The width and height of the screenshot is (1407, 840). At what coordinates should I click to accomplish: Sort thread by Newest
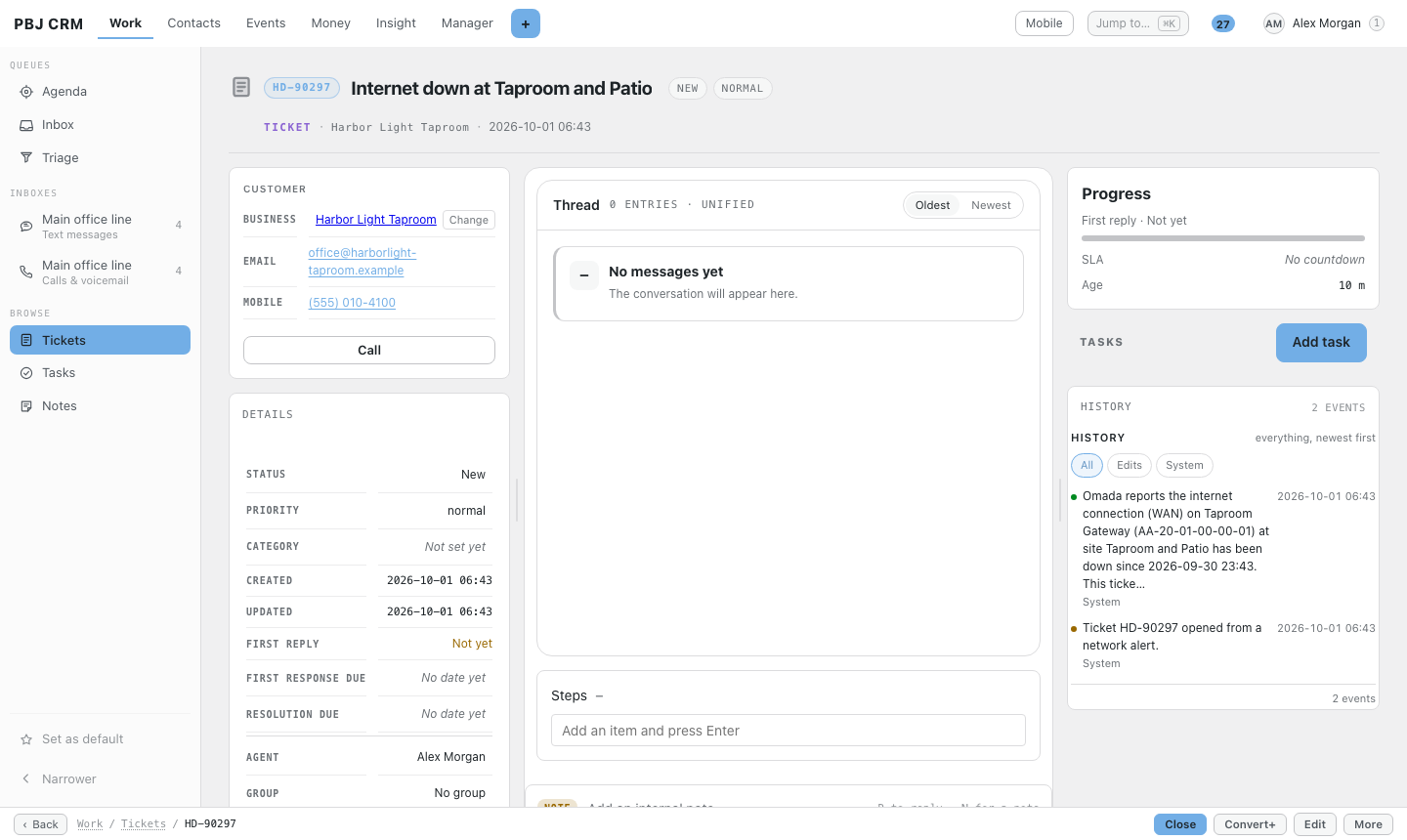(x=991, y=205)
